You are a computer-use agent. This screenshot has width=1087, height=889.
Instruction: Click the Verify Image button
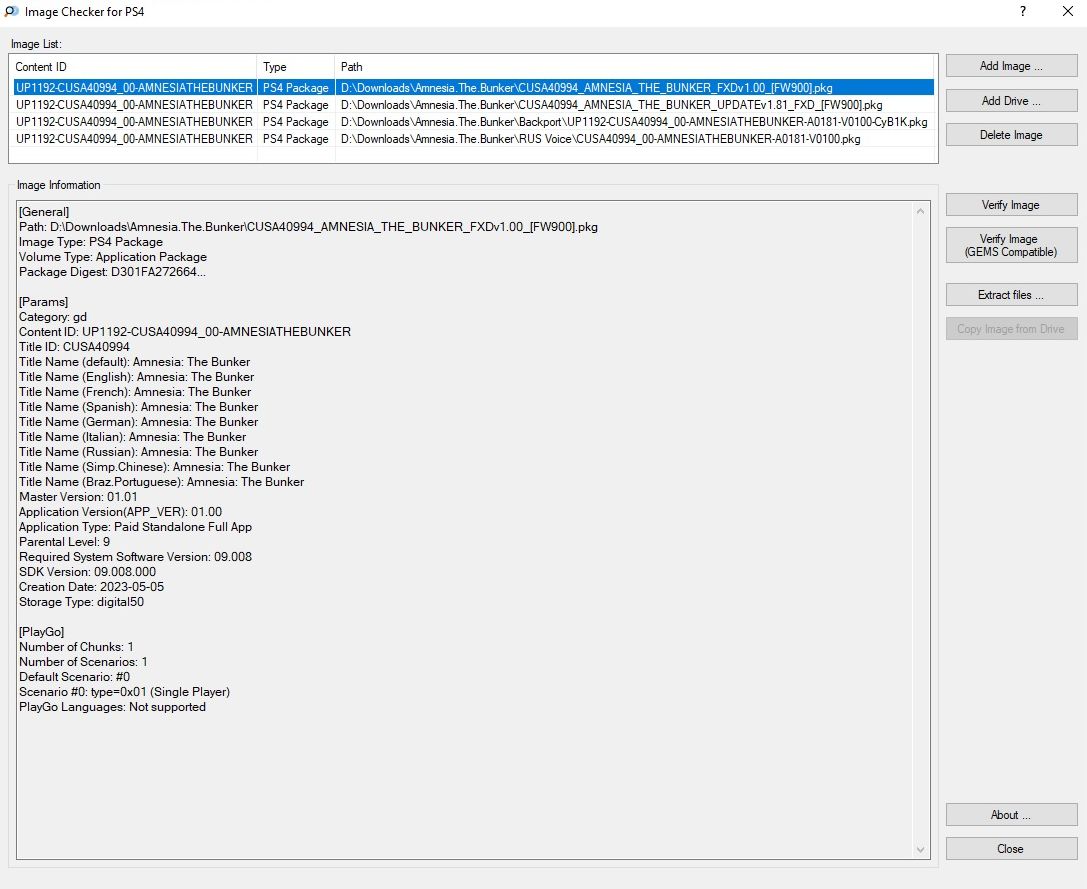tap(1011, 205)
